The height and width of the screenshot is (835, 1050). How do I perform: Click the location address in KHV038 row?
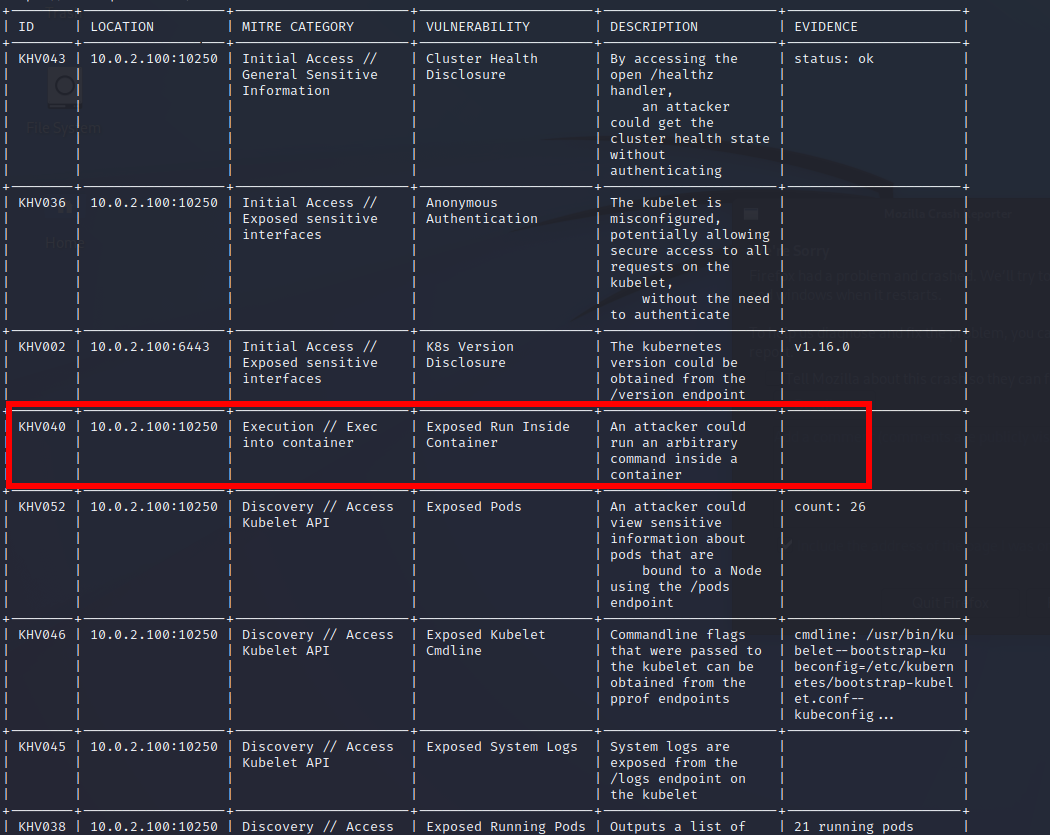pyautogui.click(x=154, y=827)
